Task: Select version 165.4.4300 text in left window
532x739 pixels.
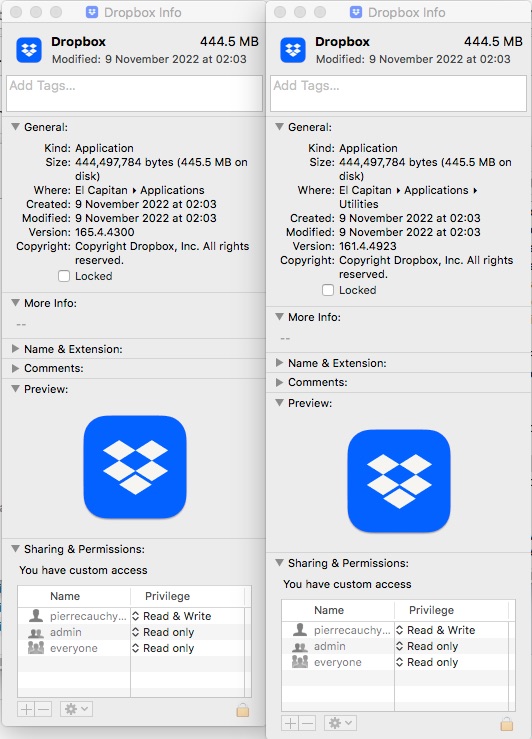Action: 105,232
